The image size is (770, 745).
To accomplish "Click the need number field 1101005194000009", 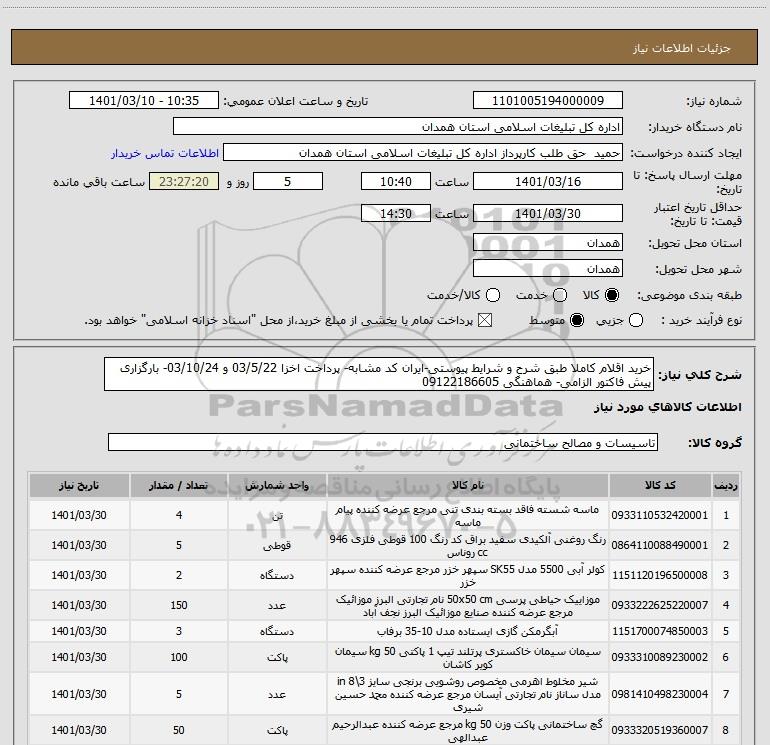I will 548,100.
